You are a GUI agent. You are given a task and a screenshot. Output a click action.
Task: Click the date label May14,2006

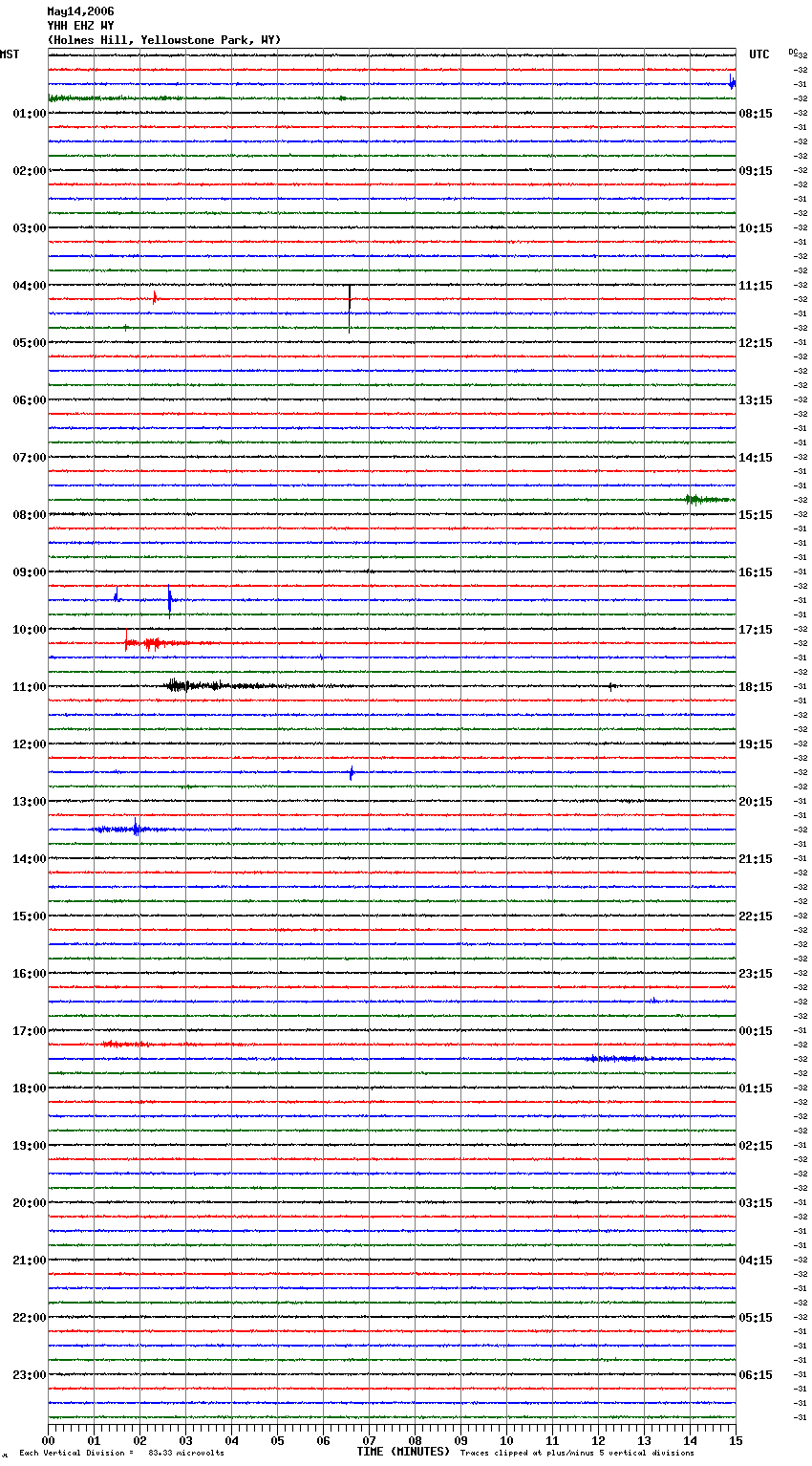(80, 11)
